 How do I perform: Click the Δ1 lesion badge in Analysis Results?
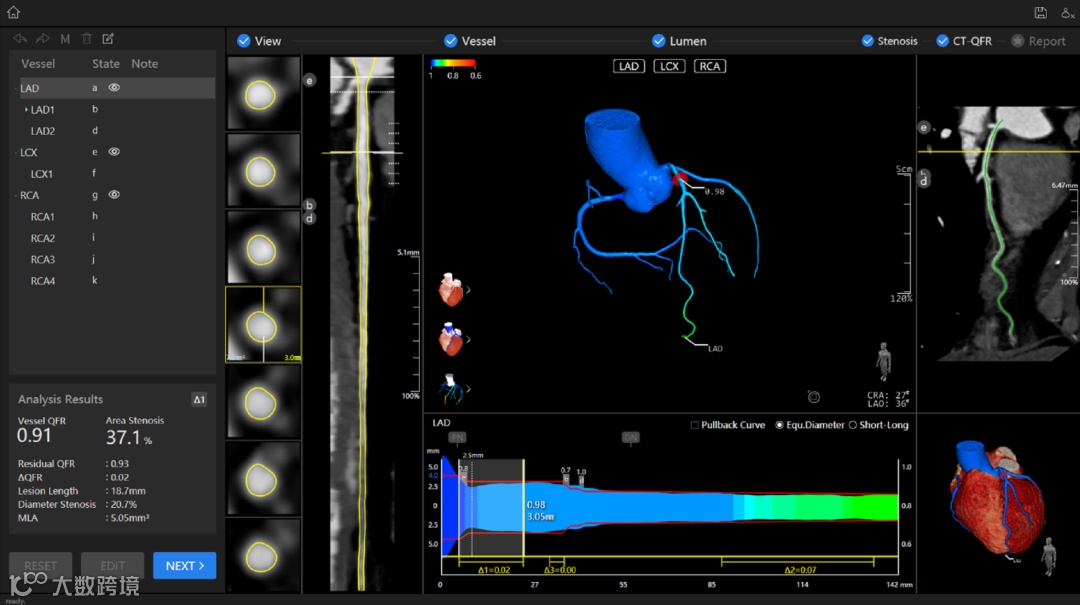(199, 399)
